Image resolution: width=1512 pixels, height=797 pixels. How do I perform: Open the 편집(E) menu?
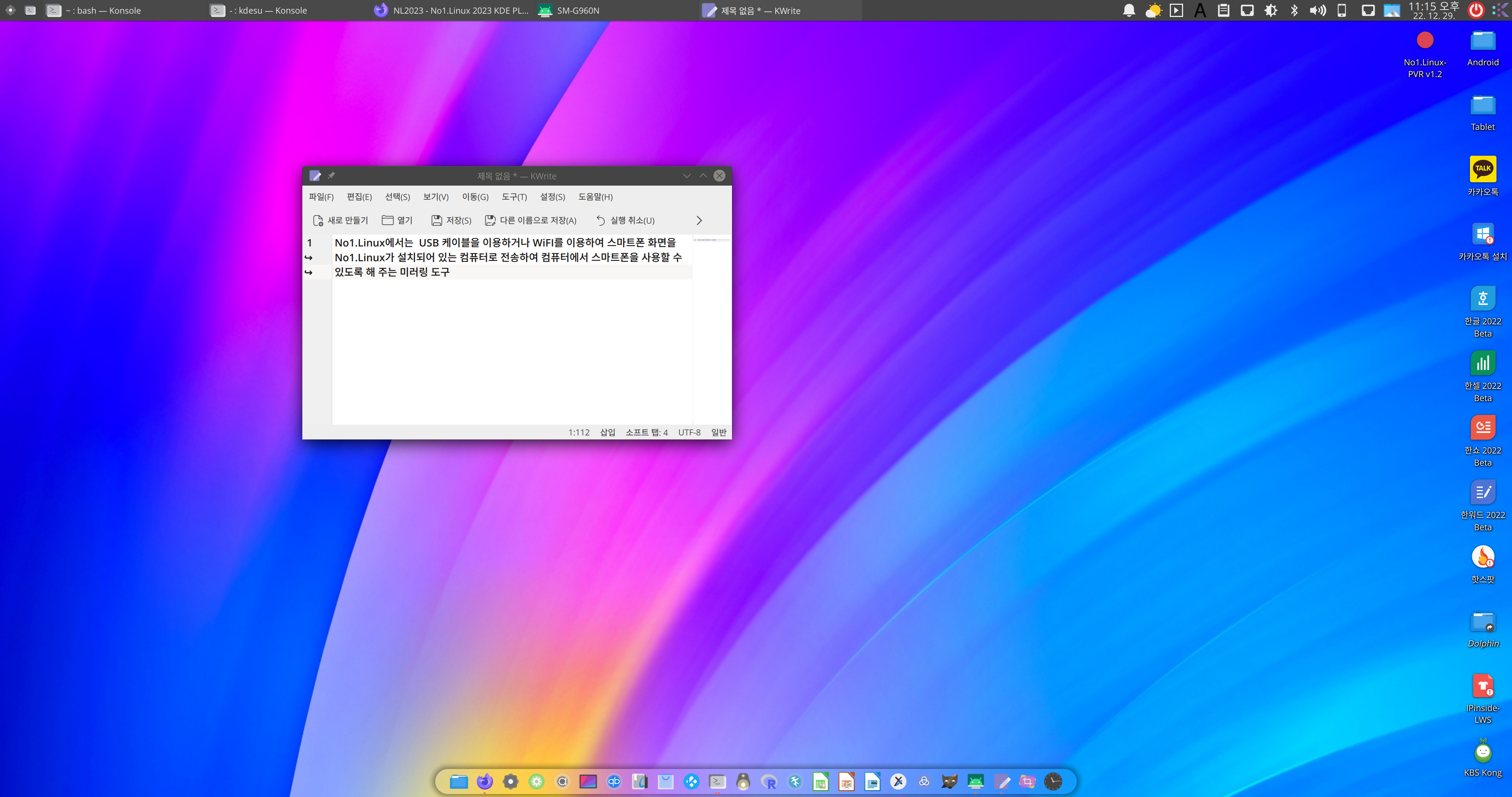tap(359, 197)
